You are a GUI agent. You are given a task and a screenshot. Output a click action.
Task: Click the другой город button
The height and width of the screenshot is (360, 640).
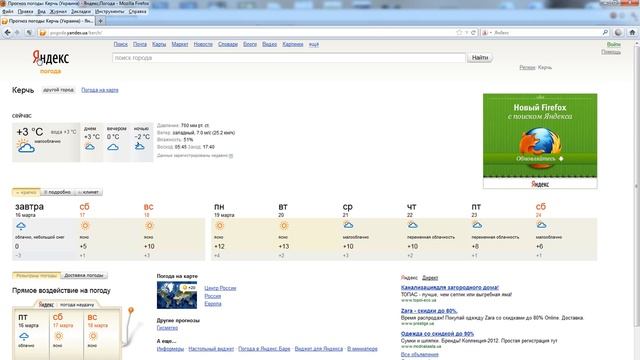[58, 90]
